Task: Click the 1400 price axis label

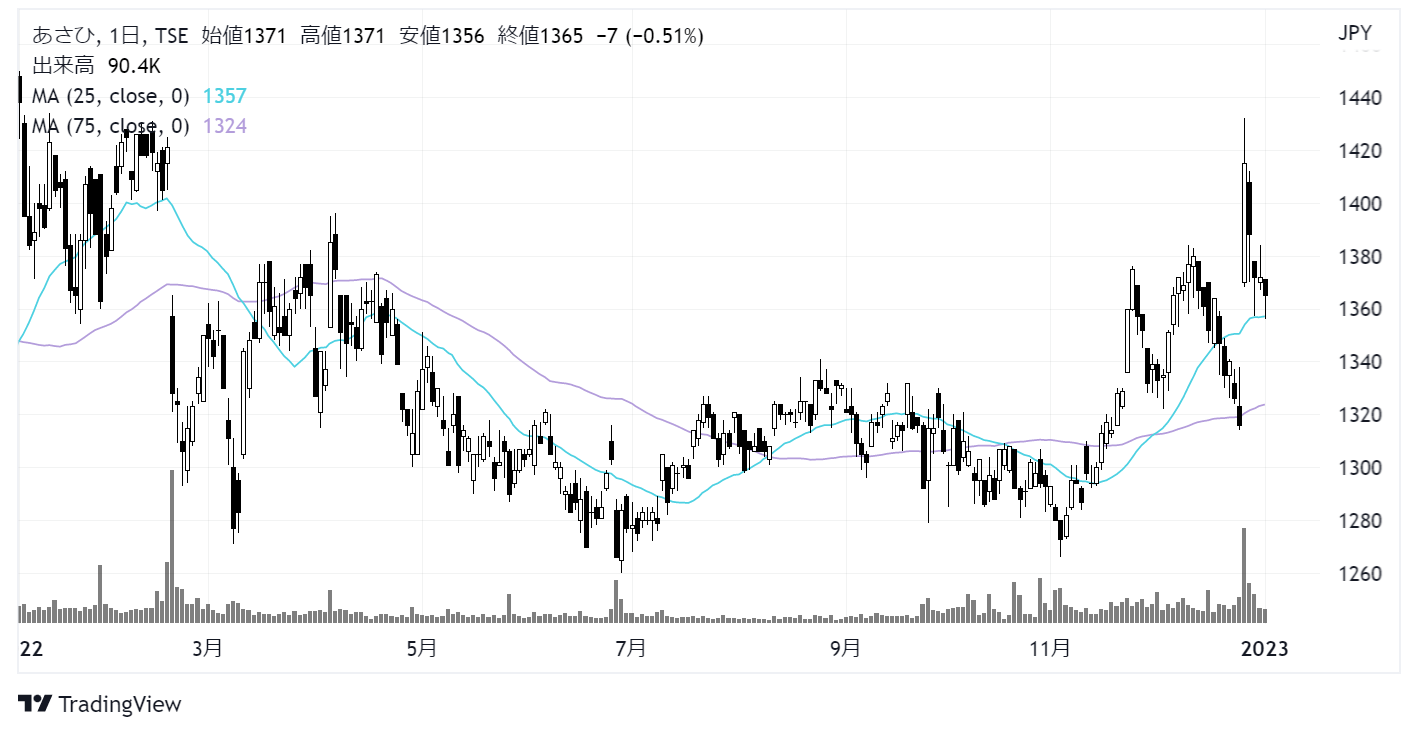Action: tap(1358, 204)
